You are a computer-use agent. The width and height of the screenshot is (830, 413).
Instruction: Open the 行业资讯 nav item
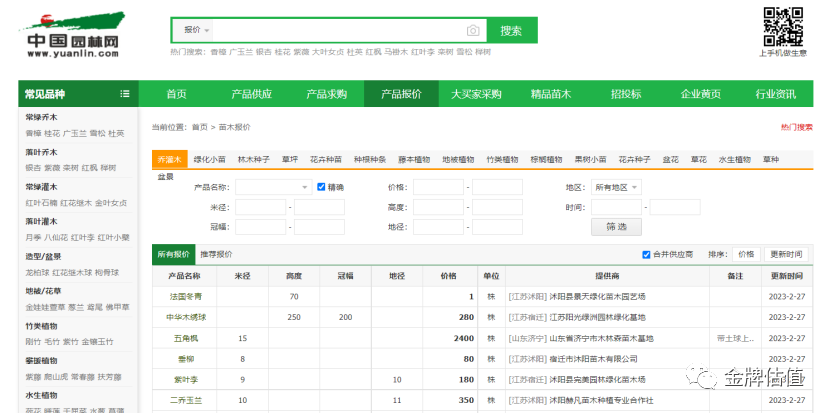click(x=775, y=94)
